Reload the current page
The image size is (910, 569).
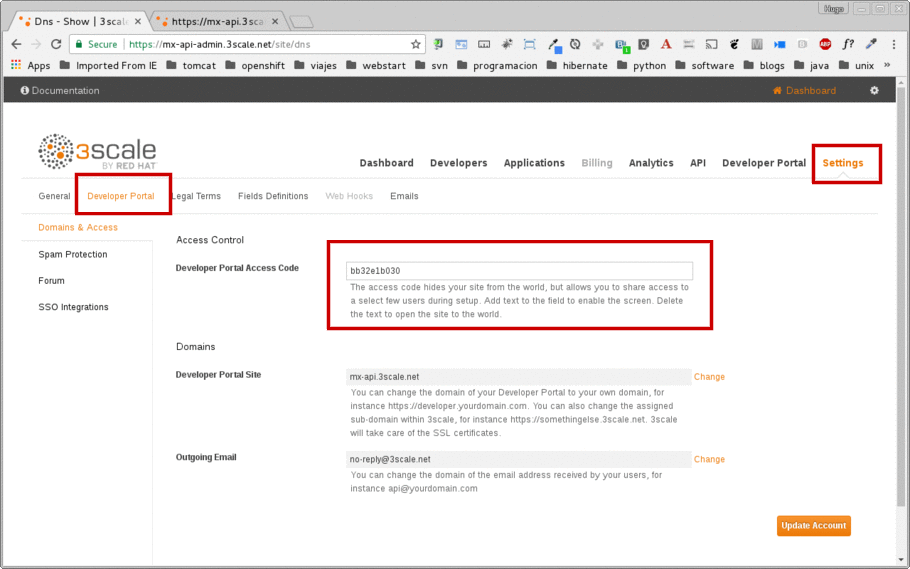point(56,44)
